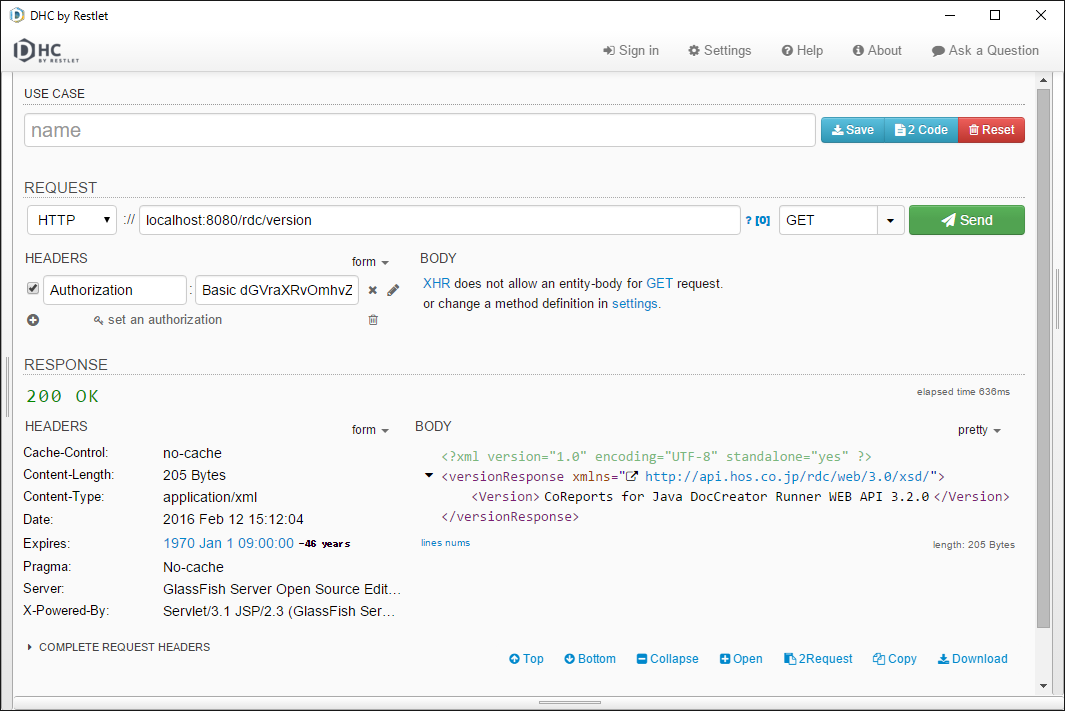This screenshot has height=711, width=1065.
Task: Uncheck the Authorization header checkbox
Action: tap(33, 289)
